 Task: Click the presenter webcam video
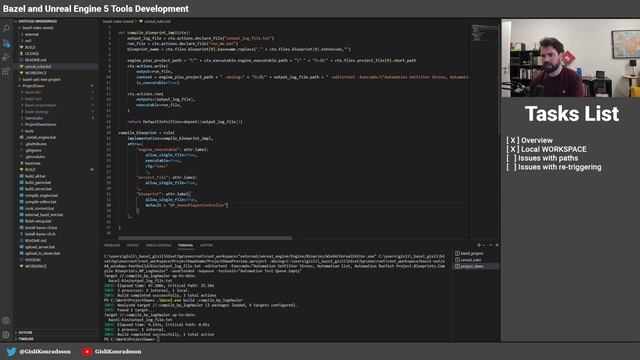tap(570, 58)
